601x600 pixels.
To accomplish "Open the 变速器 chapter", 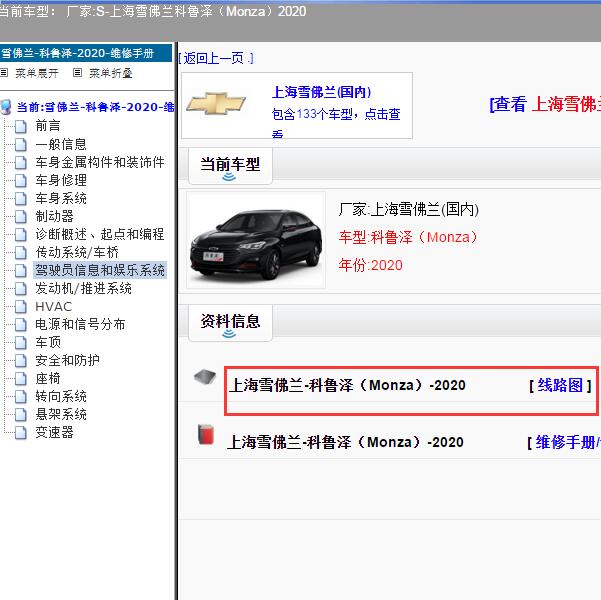I will 54,432.
